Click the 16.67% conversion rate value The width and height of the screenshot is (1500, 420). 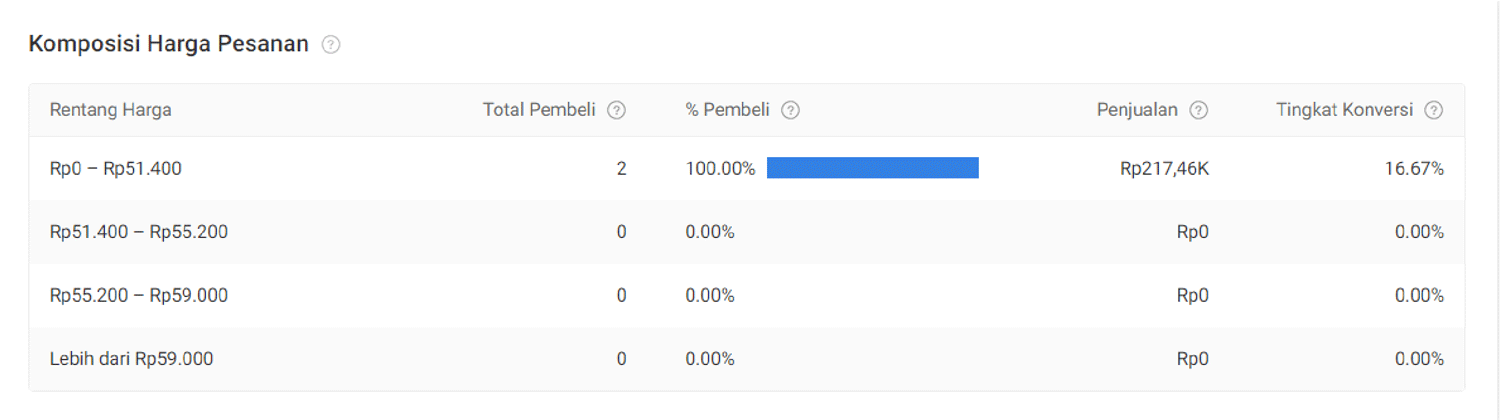(x=1414, y=169)
